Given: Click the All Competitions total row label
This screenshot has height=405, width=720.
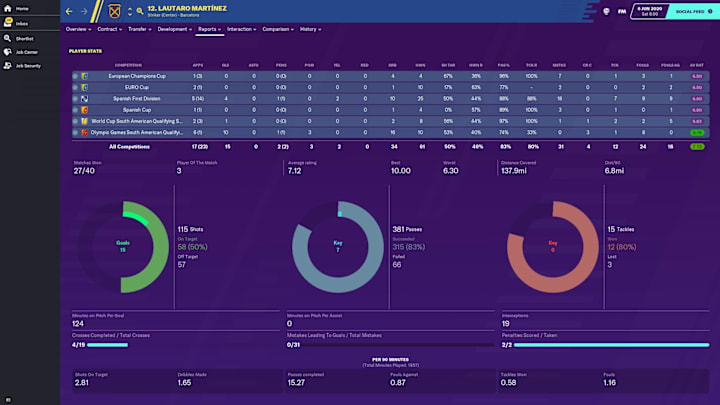Looking at the screenshot, I should click(129, 147).
